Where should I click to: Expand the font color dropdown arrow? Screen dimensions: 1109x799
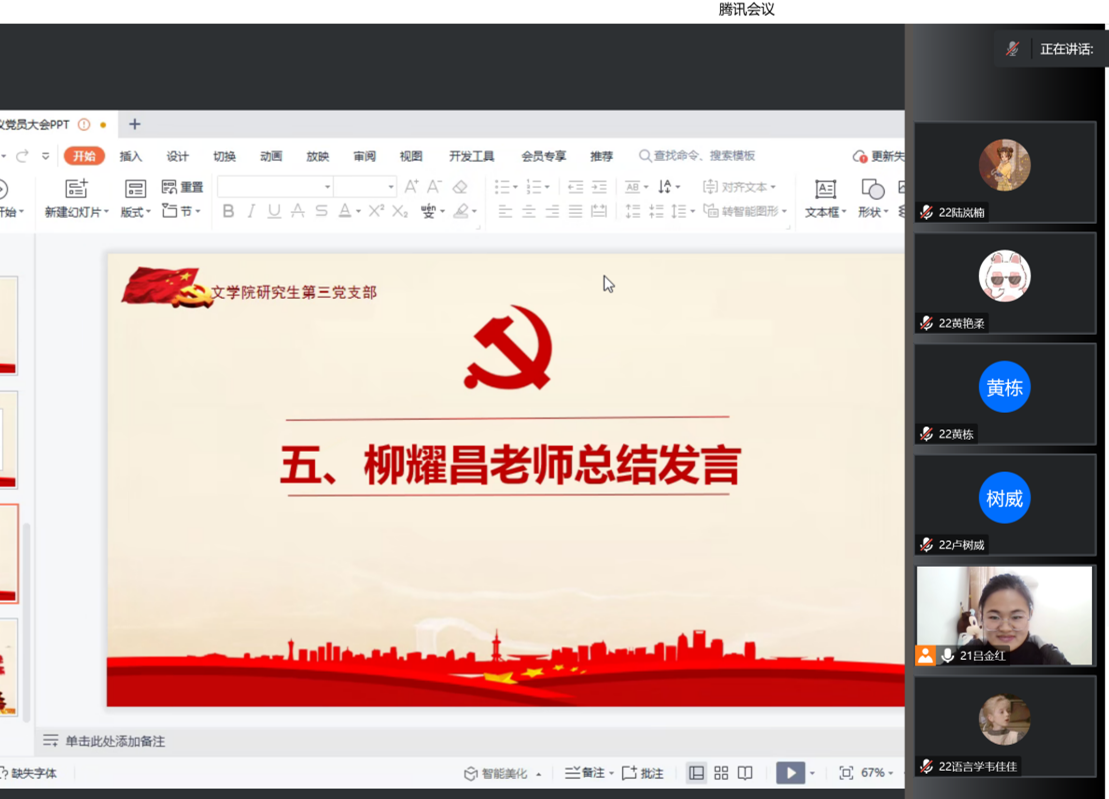tap(359, 211)
